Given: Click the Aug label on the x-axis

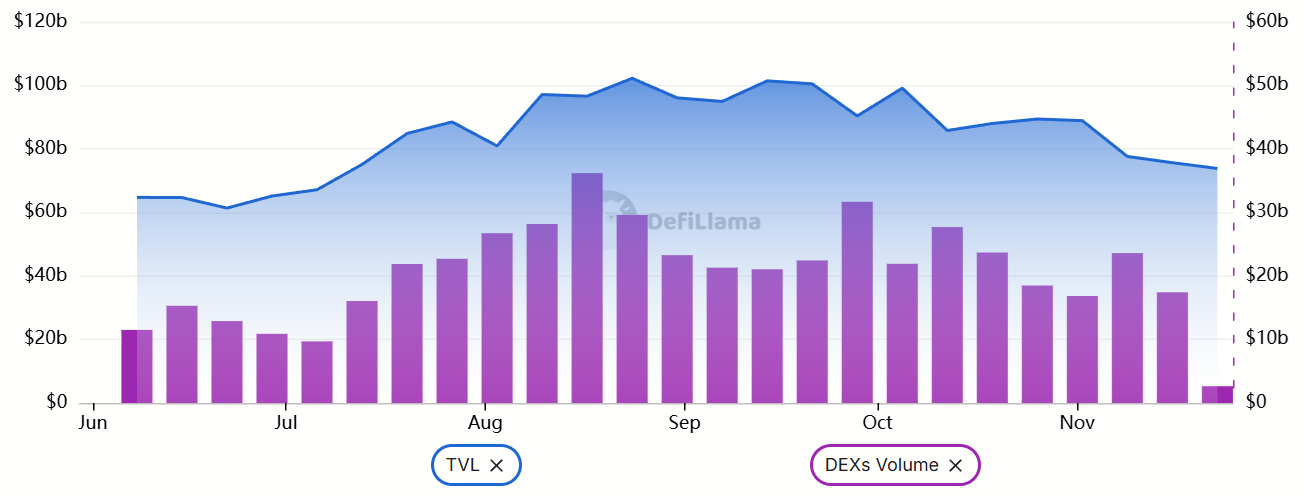Looking at the screenshot, I should tap(485, 423).
